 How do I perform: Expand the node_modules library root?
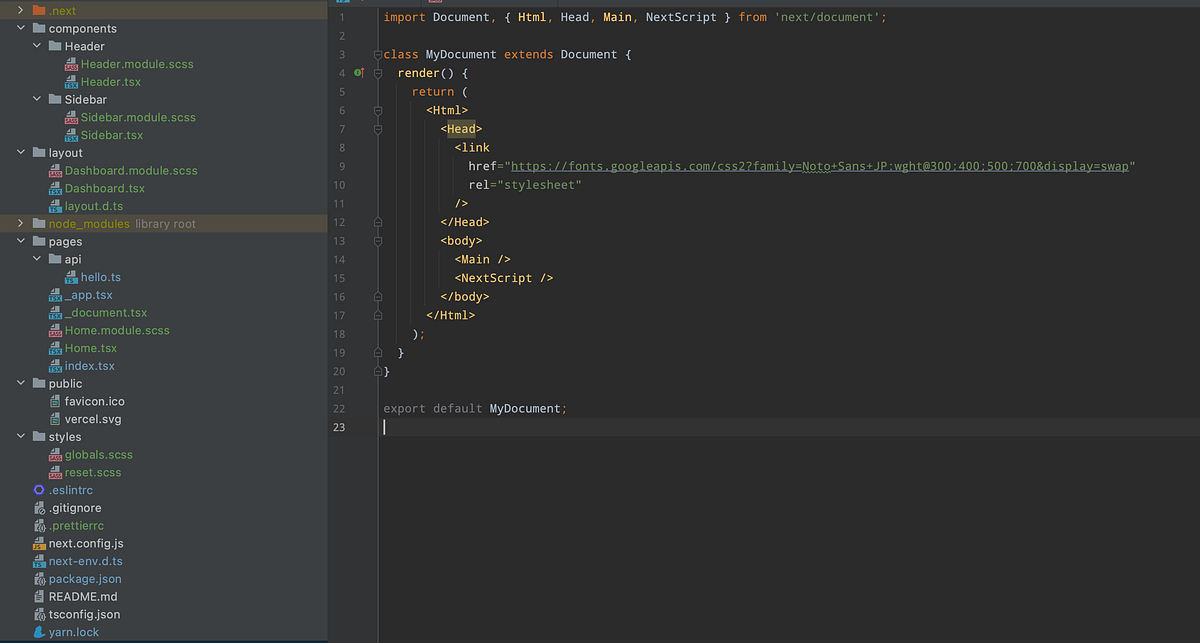20,223
